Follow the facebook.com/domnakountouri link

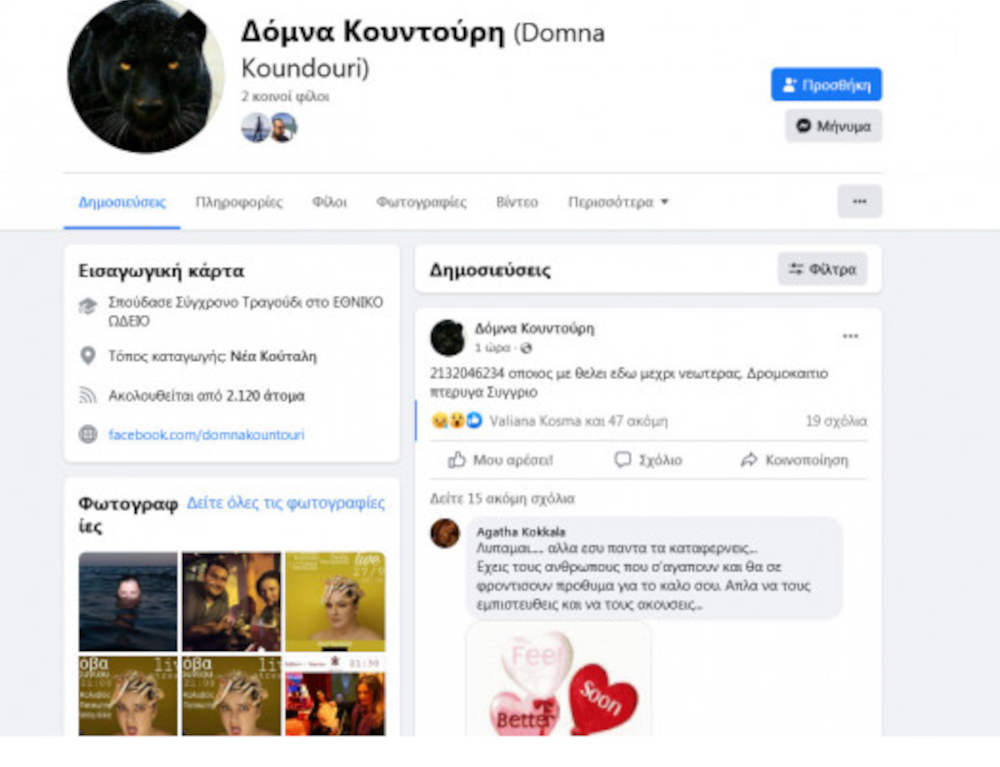point(206,434)
